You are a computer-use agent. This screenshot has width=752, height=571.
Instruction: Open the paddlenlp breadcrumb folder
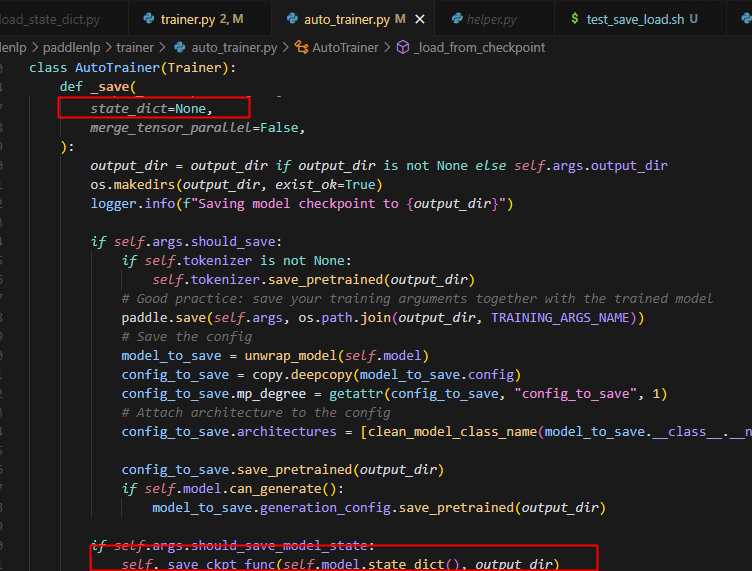(72, 47)
